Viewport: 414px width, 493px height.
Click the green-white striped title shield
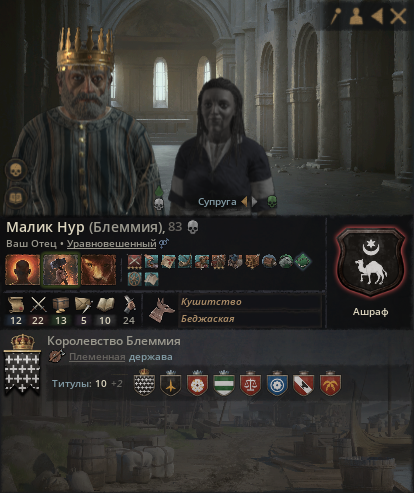pos(224,383)
